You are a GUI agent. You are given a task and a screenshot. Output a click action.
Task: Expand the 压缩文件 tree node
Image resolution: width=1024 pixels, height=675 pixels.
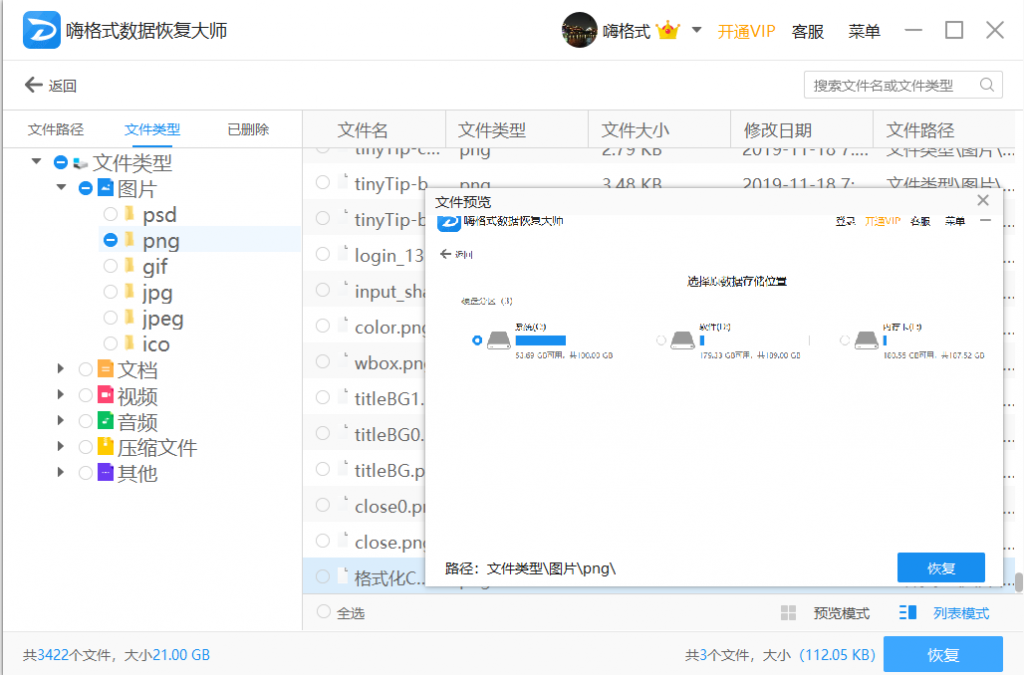pyautogui.click(x=61, y=446)
